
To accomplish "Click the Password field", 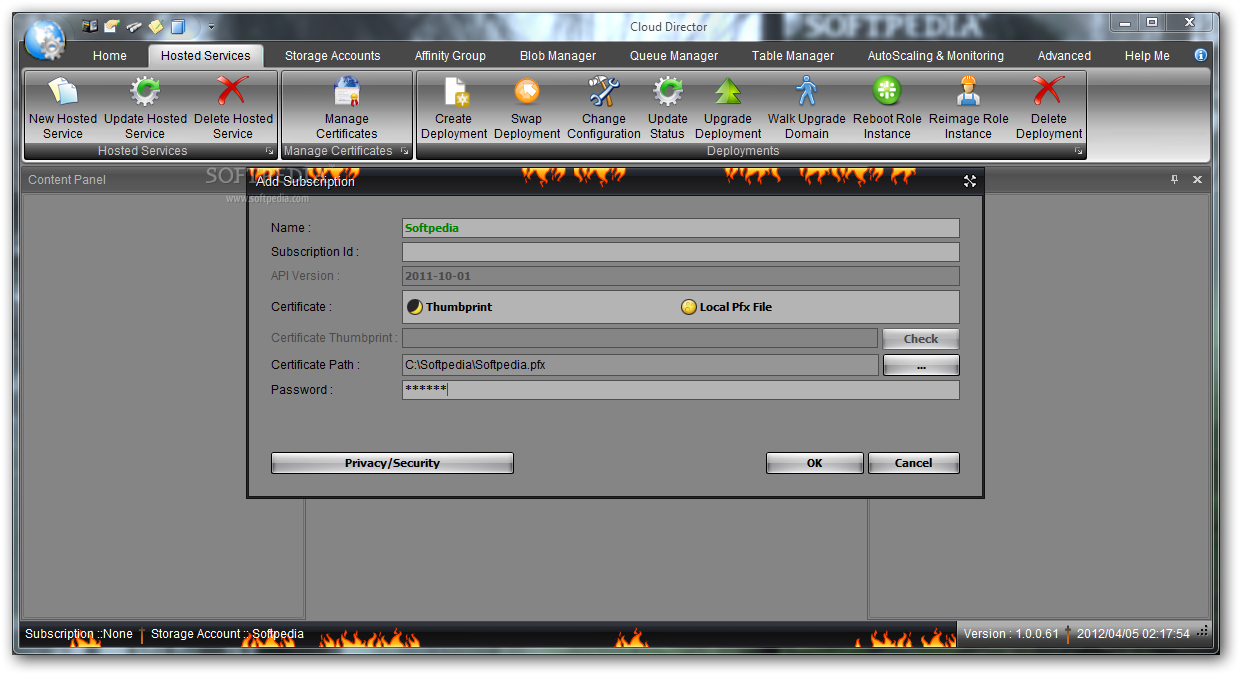I will pos(680,390).
